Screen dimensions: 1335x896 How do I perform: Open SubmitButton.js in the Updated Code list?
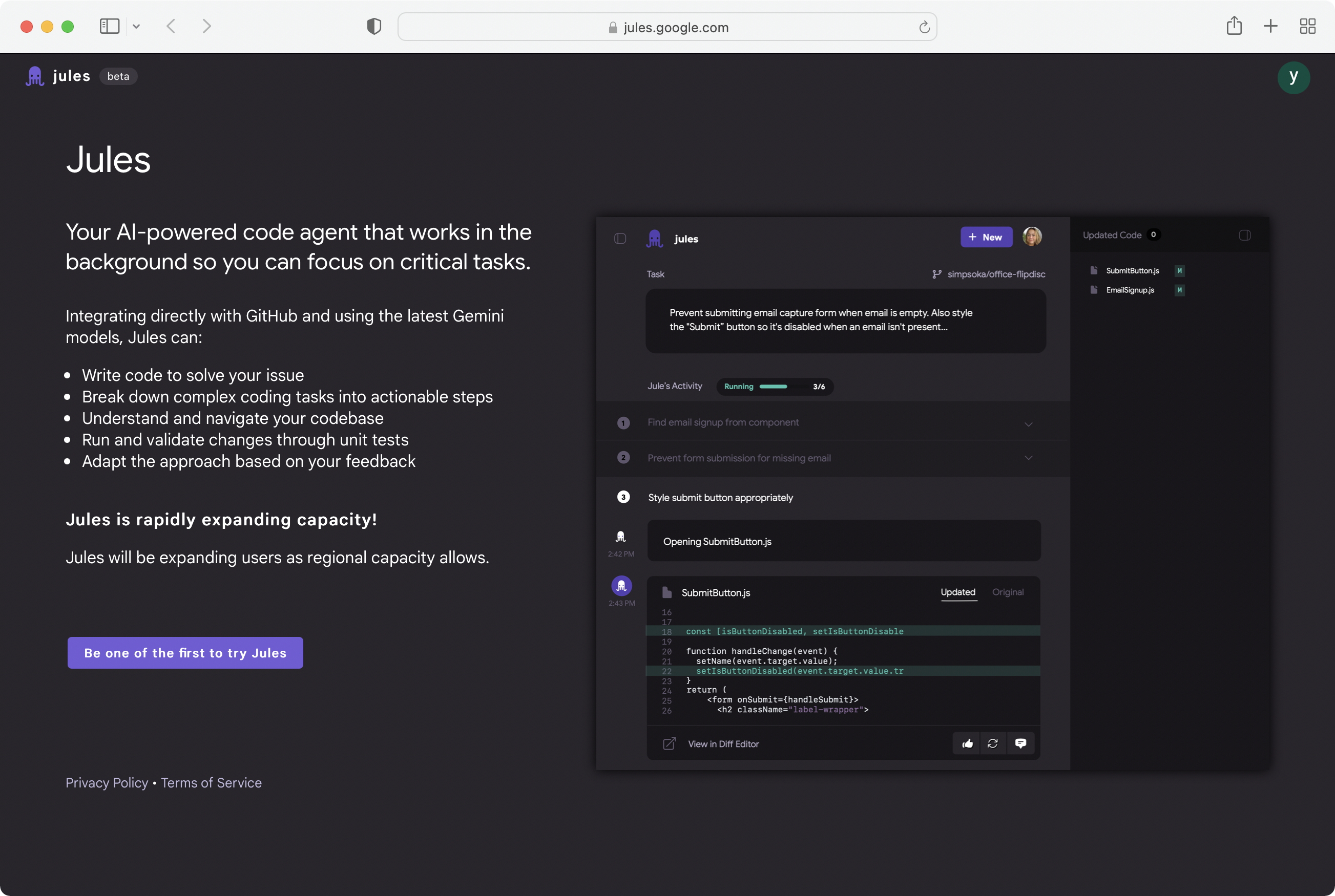coord(1133,271)
